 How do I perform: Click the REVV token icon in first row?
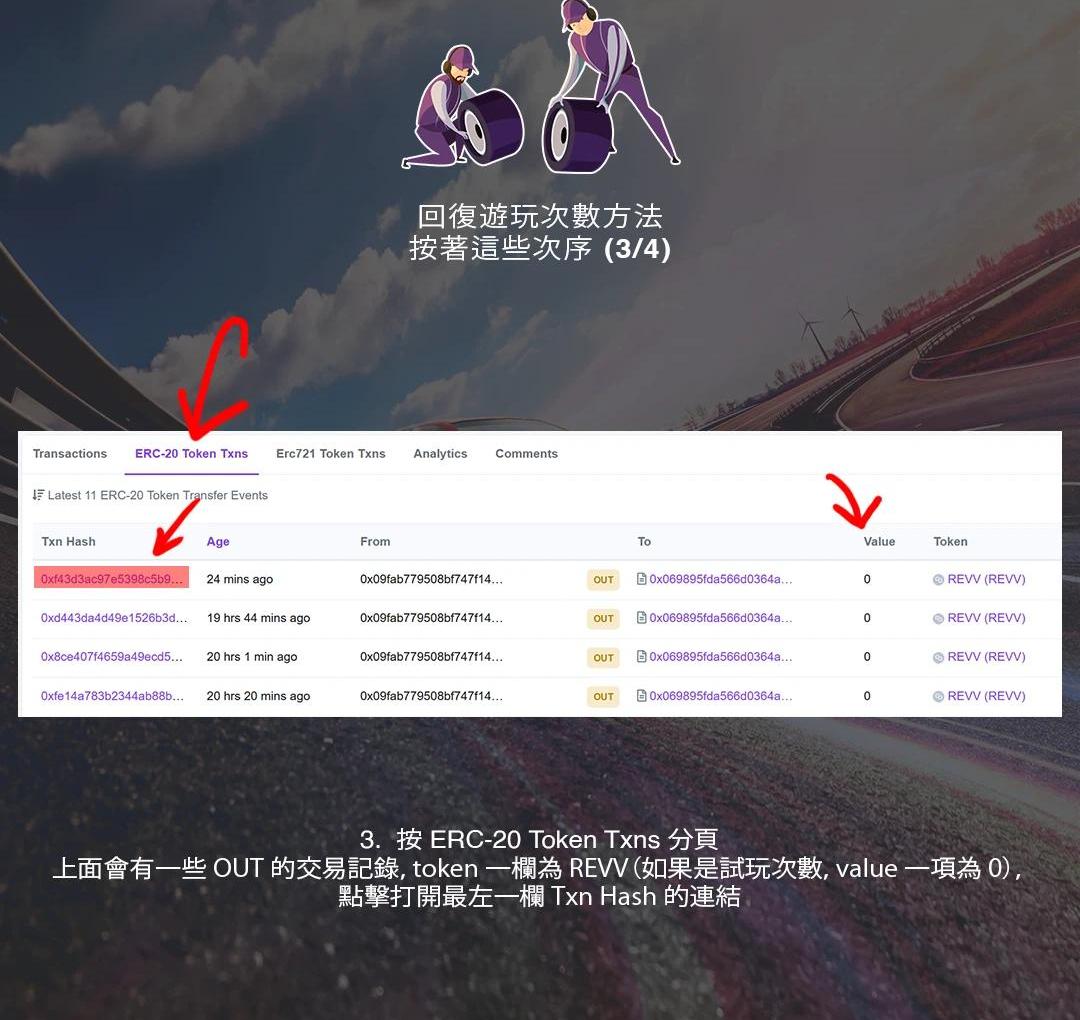pyautogui.click(x=938, y=580)
